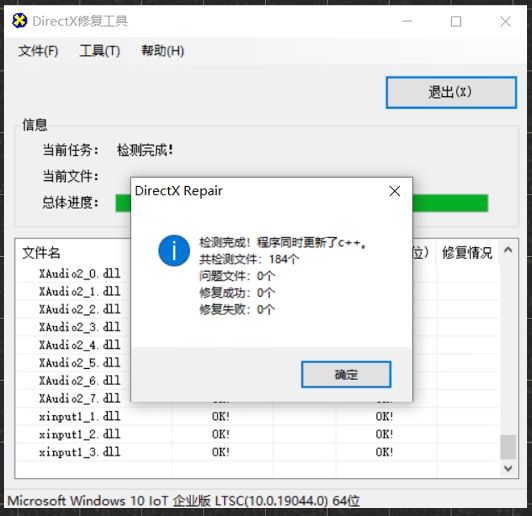Open the 文件(F) menu

point(38,51)
